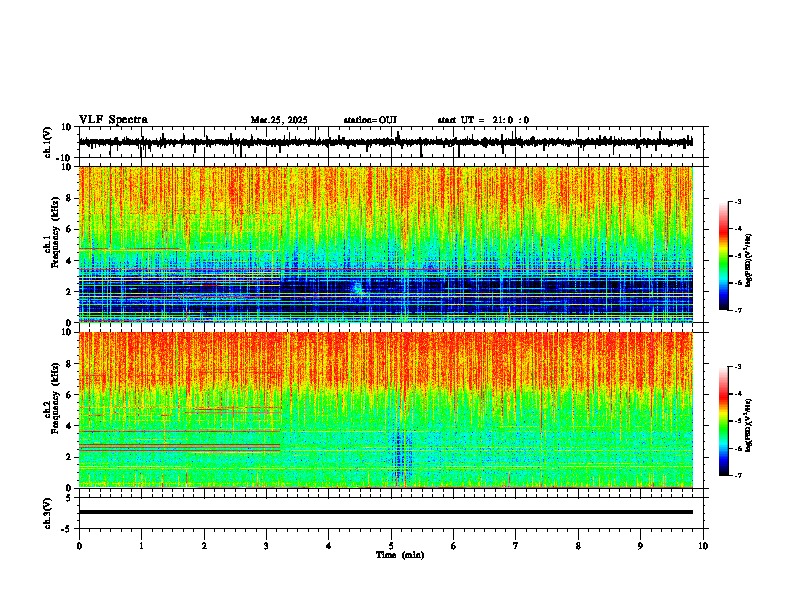The height and width of the screenshot is (612, 792).
Task: Select the date text "Mar.25, 2025"
Action: [x=279, y=120]
